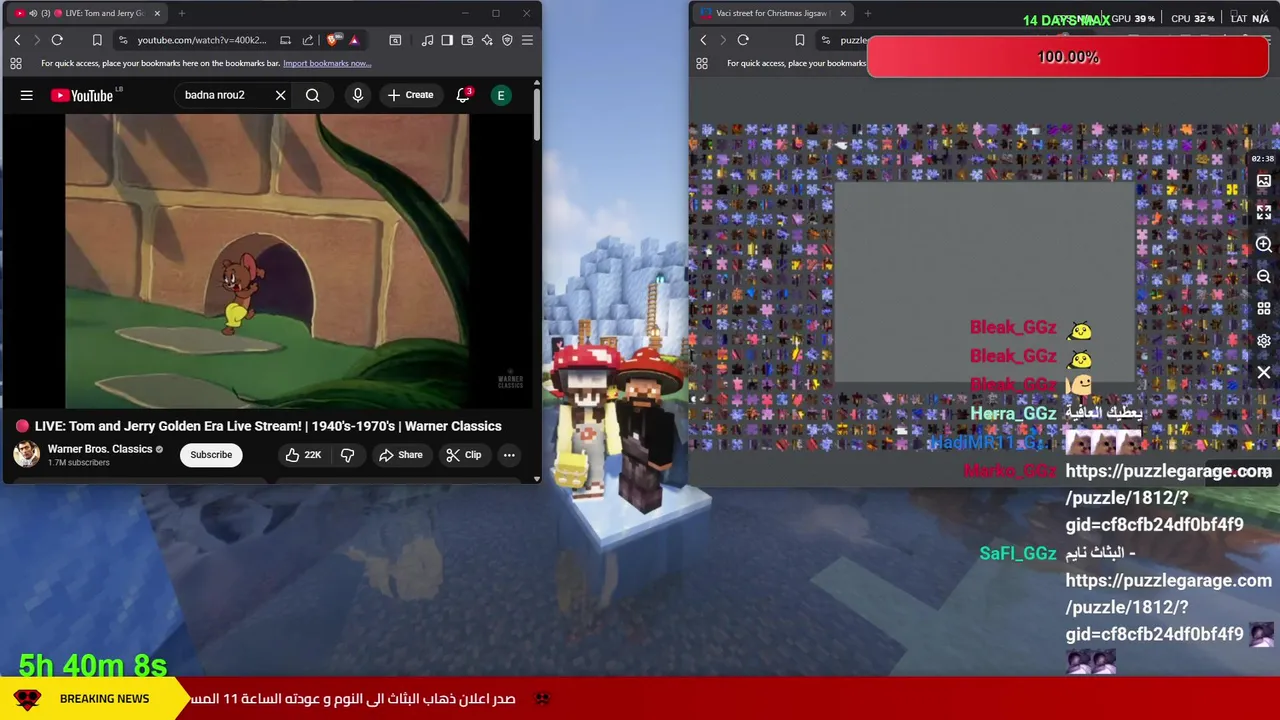
Task: Show the puzzle preview image
Action: [x=1264, y=181]
